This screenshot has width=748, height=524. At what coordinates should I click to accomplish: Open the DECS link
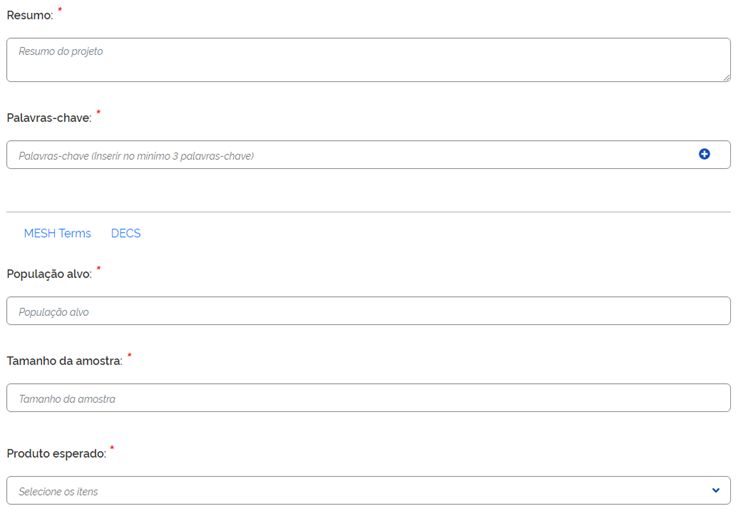point(126,233)
